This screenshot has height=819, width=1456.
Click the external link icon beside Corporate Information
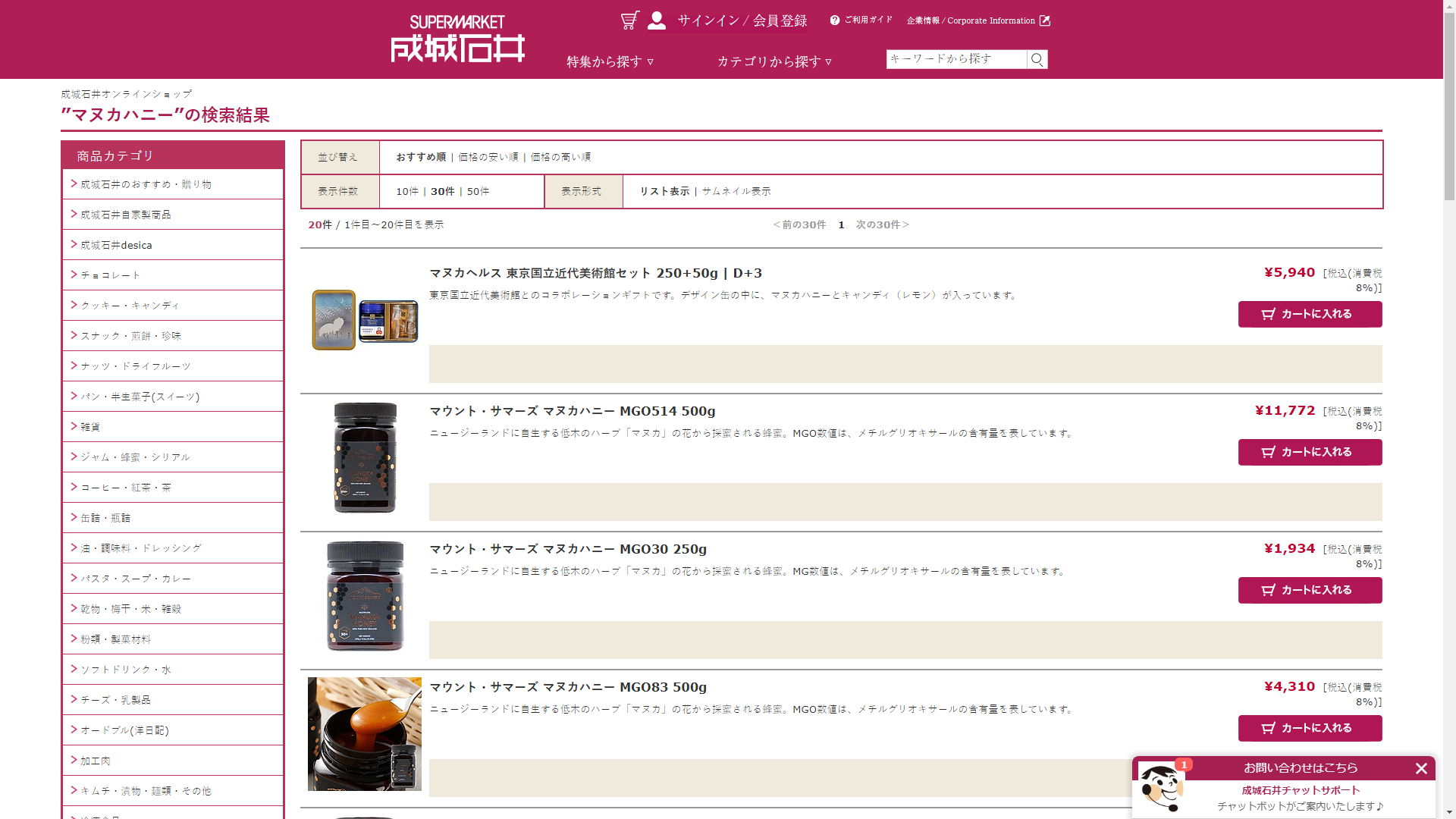[1045, 20]
